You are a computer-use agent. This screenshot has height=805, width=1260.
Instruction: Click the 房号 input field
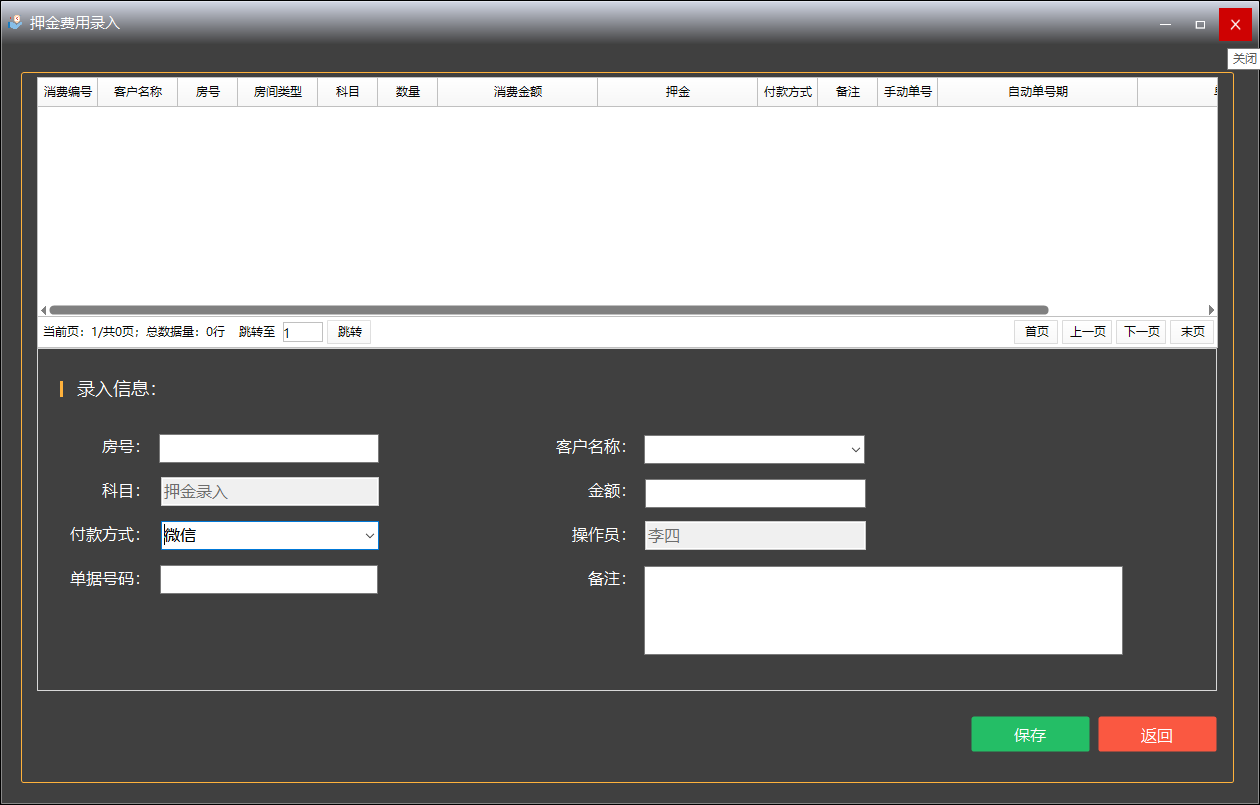(x=269, y=449)
